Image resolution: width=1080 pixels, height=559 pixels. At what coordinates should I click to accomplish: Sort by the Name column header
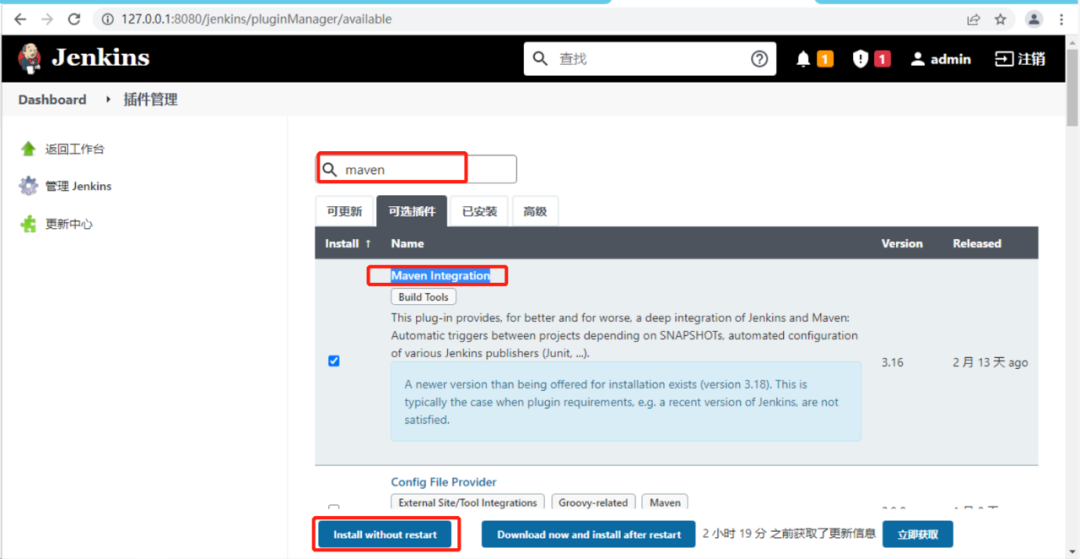[x=407, y=244]
